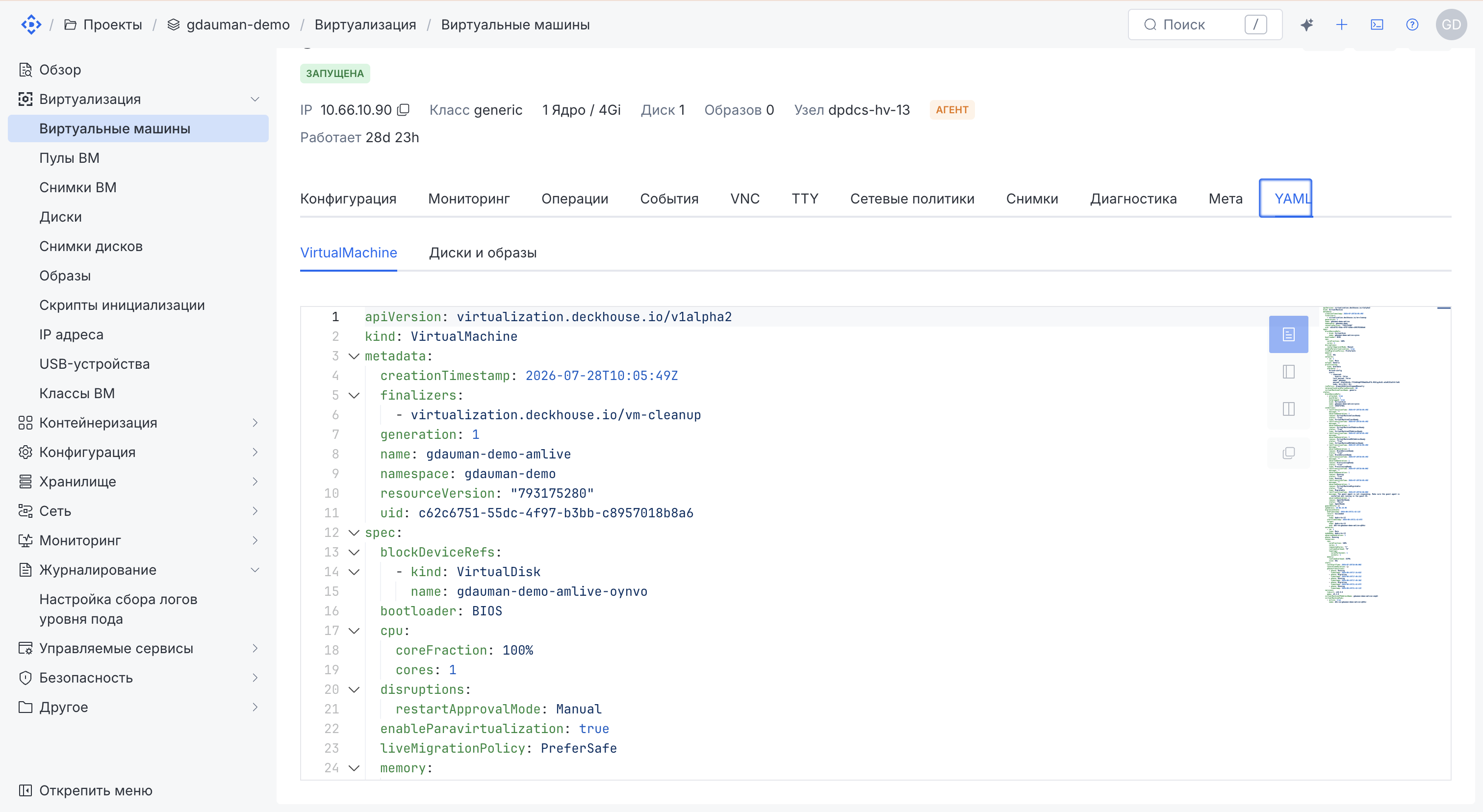Select the single-pane document view icon

pos(1288,334)
